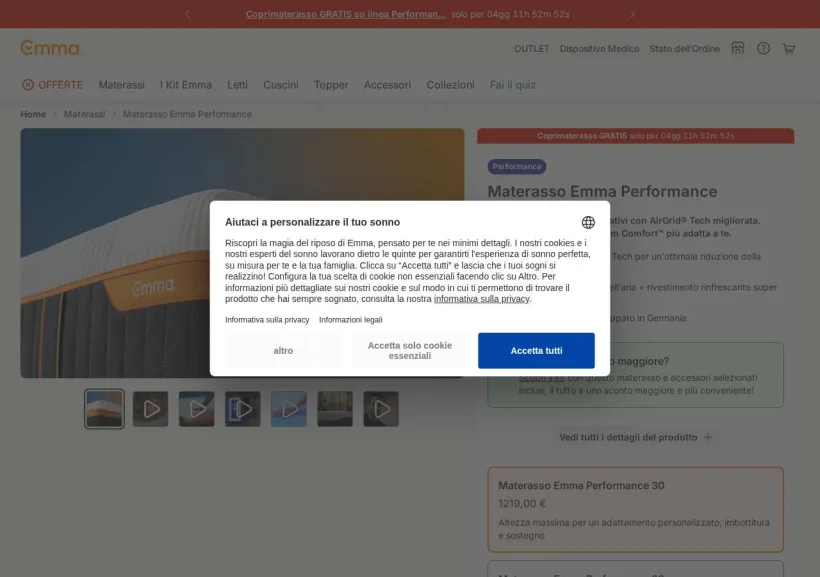Go to Home breadcrumb
Screen dimensions: 820x577
(33, 114)
